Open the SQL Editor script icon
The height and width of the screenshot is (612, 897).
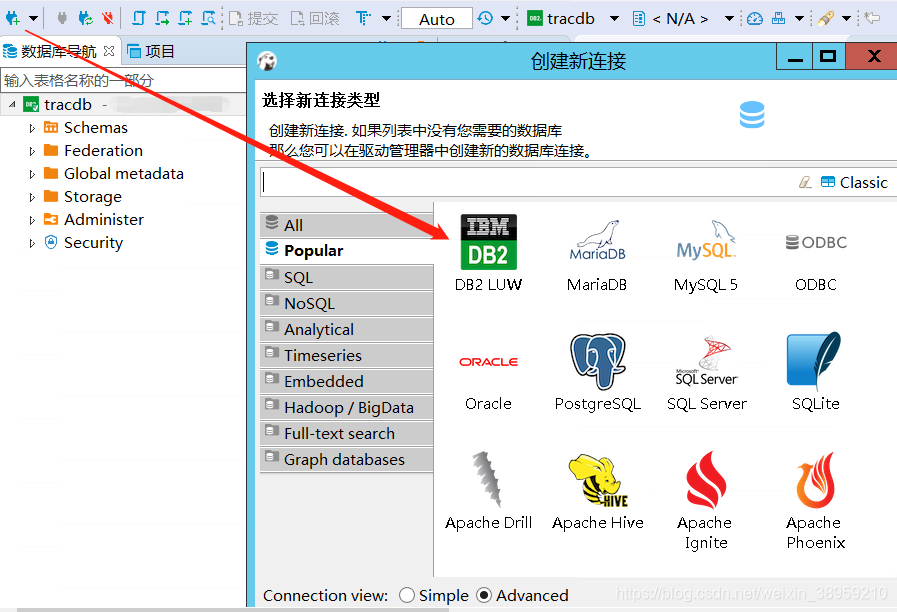(138, 18)
